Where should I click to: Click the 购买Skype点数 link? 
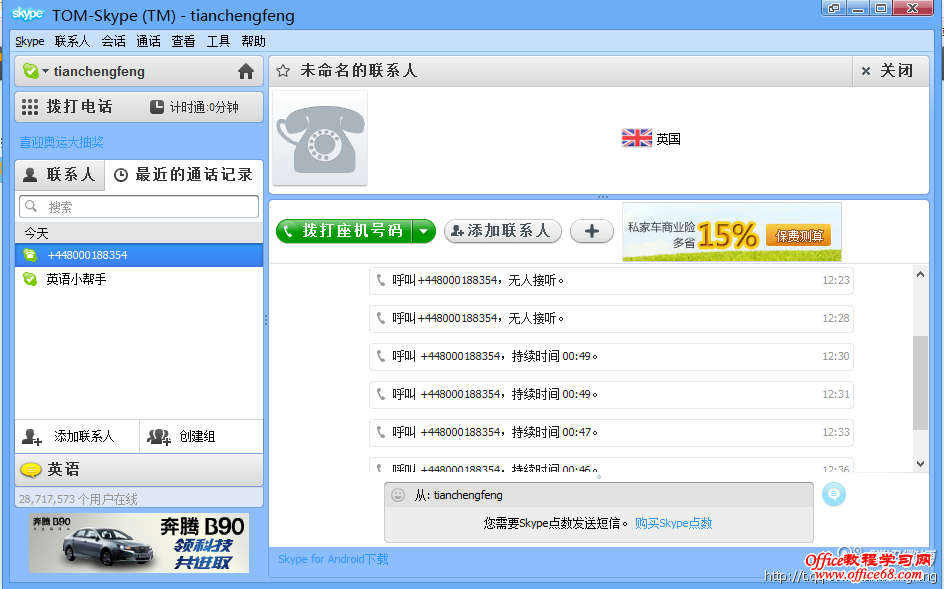click(x=673, y=522)
